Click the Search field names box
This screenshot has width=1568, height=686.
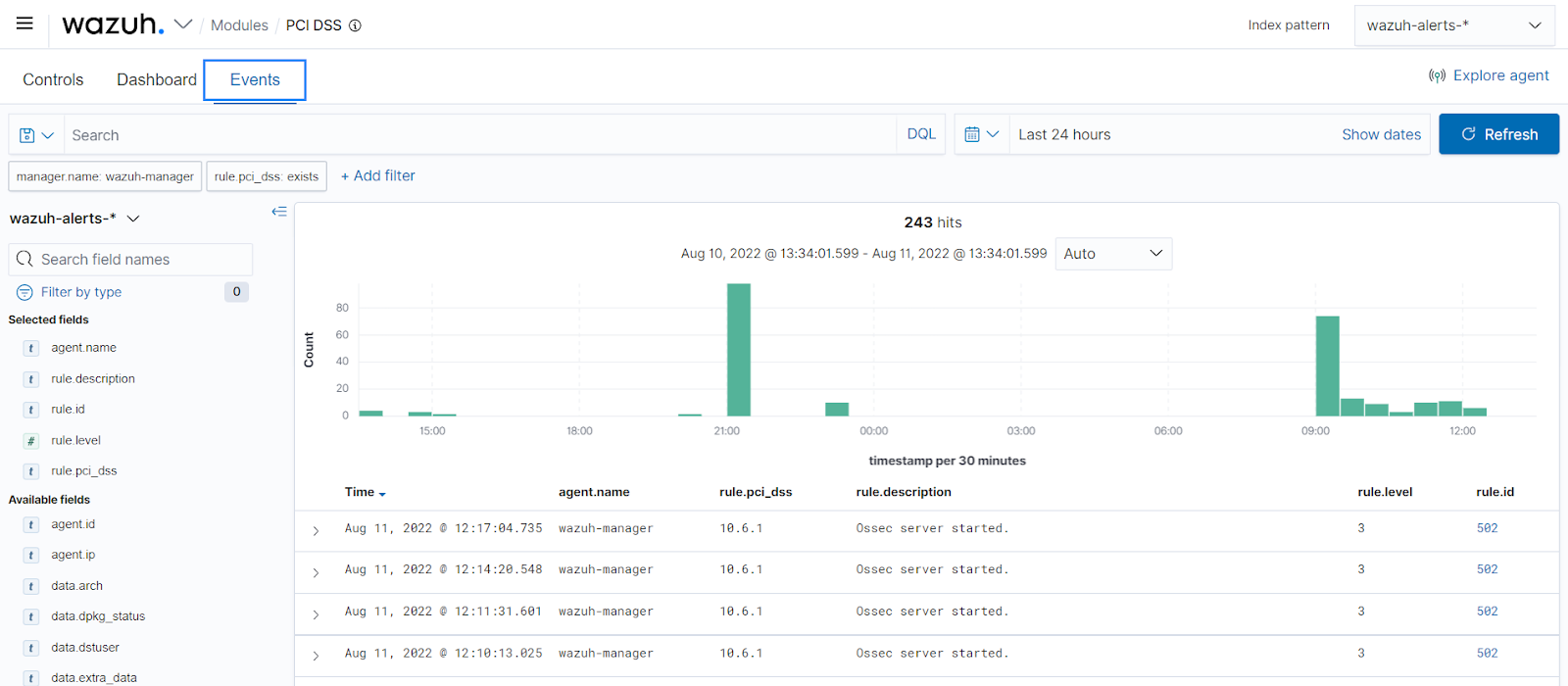(130, 260)
